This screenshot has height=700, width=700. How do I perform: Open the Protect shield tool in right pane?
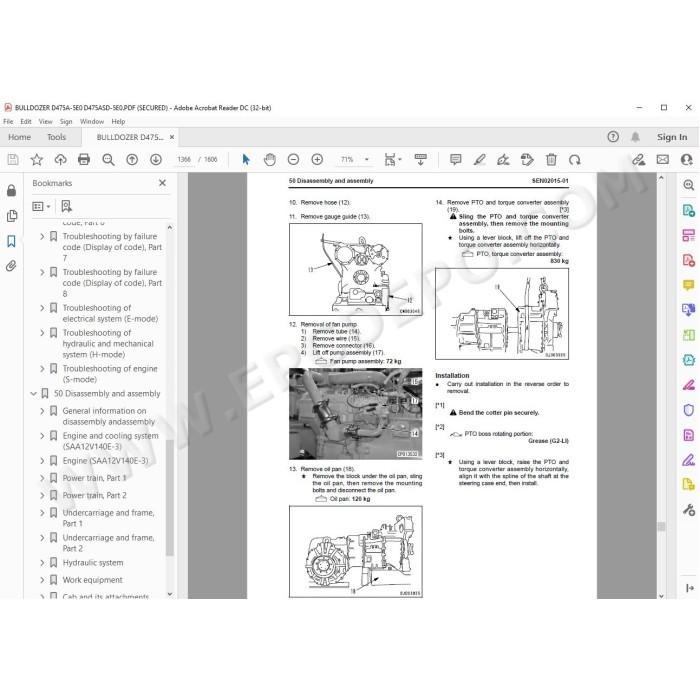tap(688, 410)
